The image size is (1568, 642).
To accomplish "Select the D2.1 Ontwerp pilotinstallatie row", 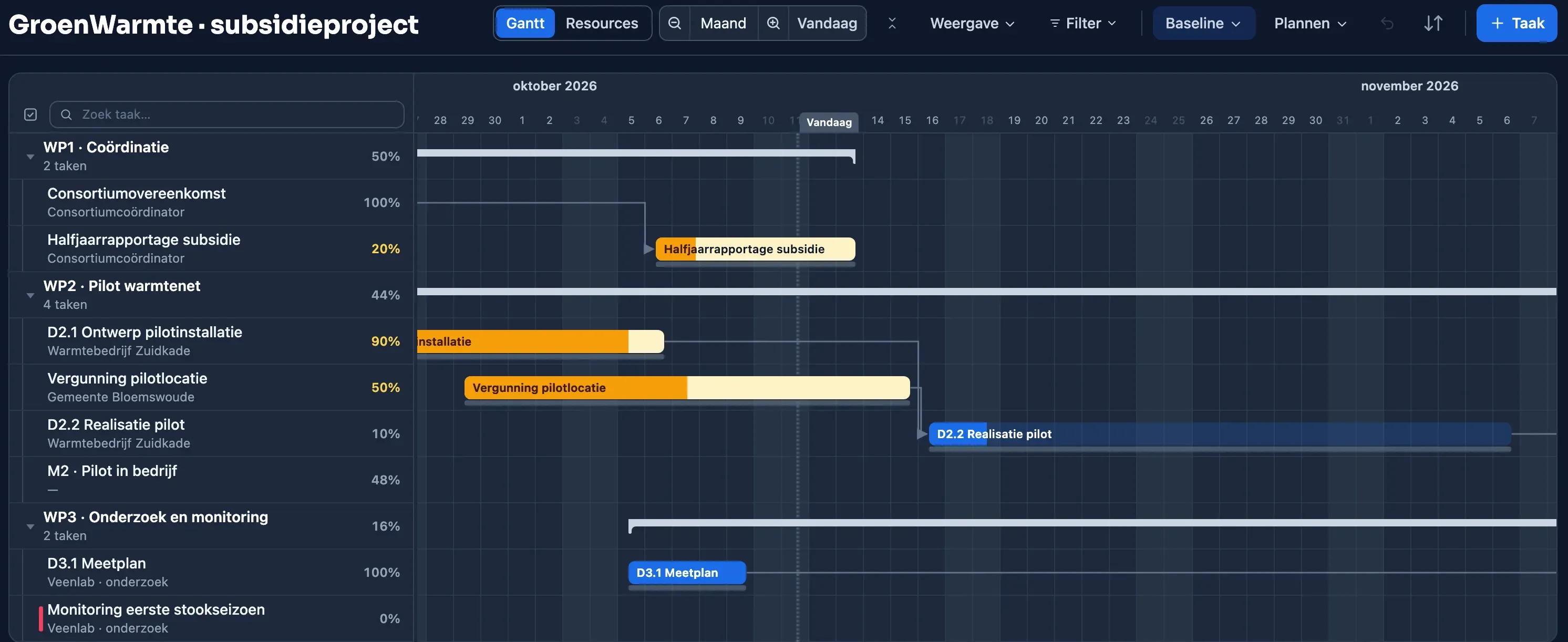I will coord(211,341).
